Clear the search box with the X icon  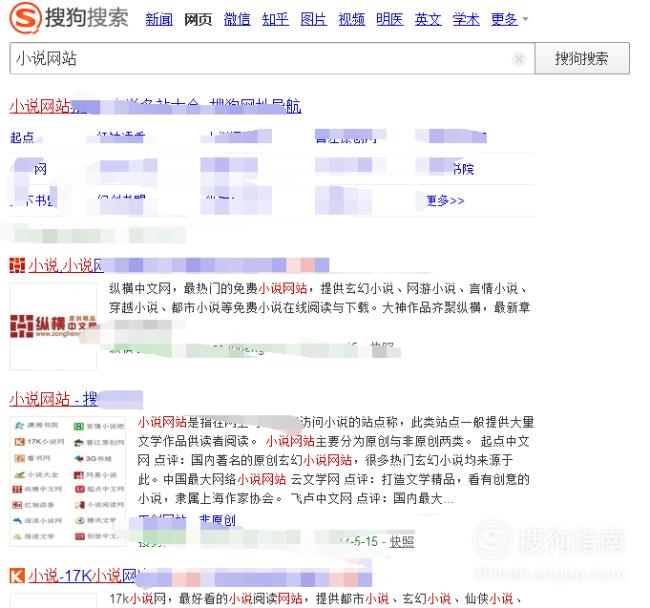tap(519, 59)
